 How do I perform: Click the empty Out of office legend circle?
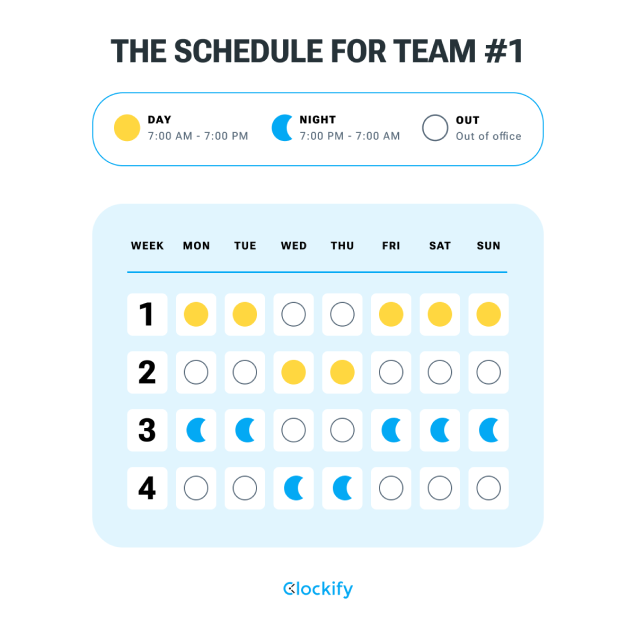tap(435, 128)
